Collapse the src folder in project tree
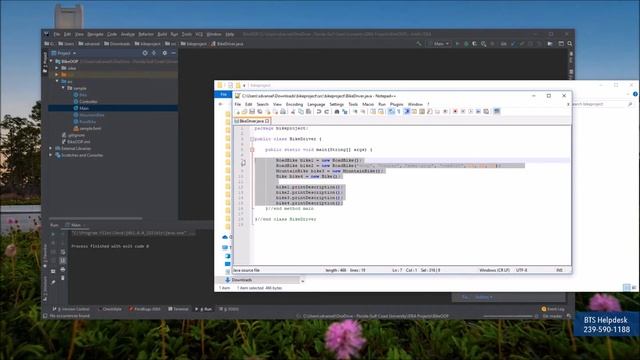This screenshot has height=360, width=640. tap(57, 81)
